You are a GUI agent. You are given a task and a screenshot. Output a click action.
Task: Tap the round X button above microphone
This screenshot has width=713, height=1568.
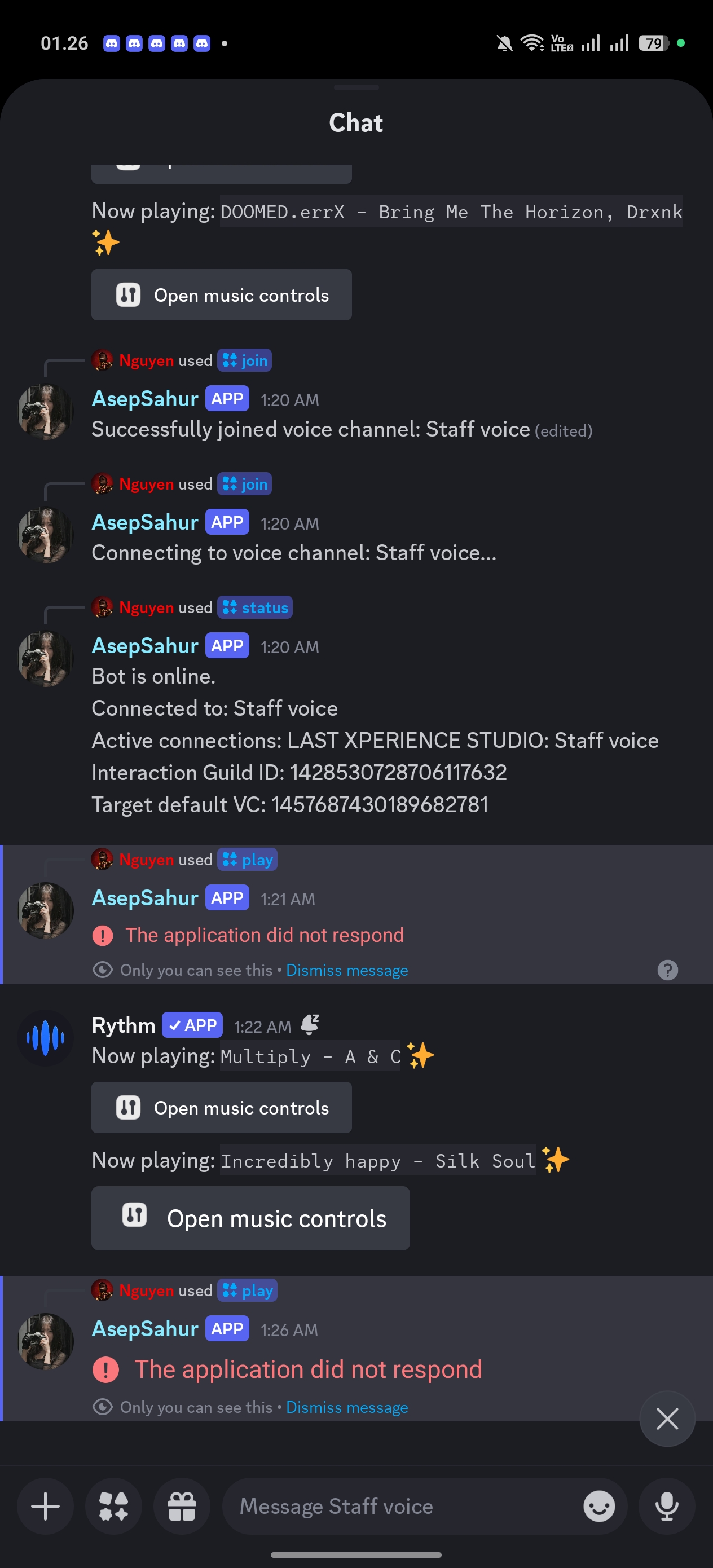click(x=667, y=1419)
